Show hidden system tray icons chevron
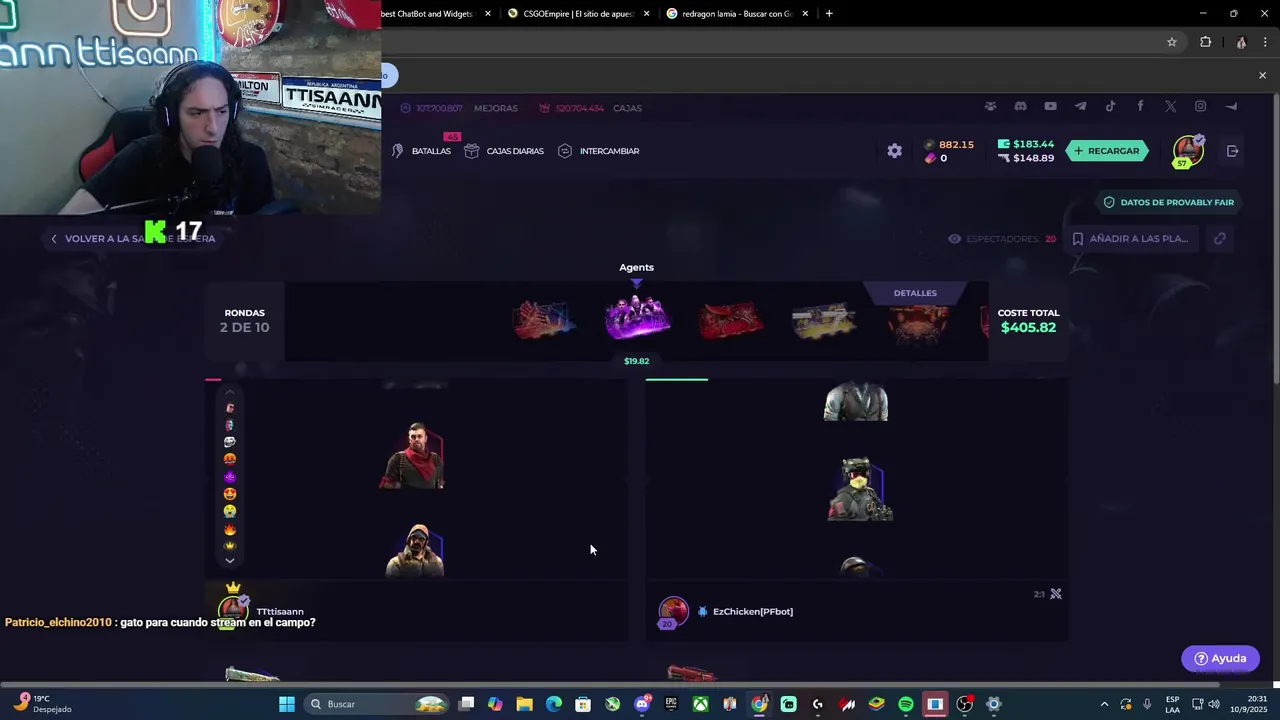 click(x=1104, y=704)
